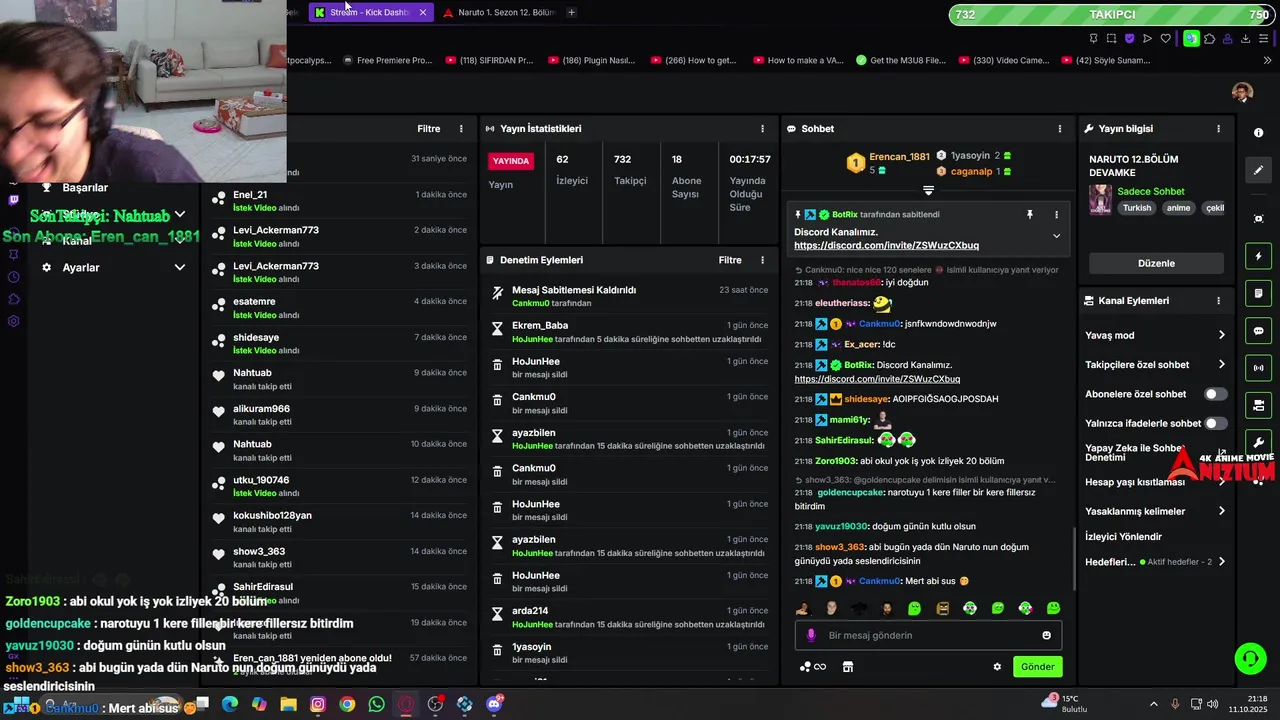This screenshot has width=1280, height=720.
Task: Open Google Chrome from taskbar
Action: (x=347, y=705)
